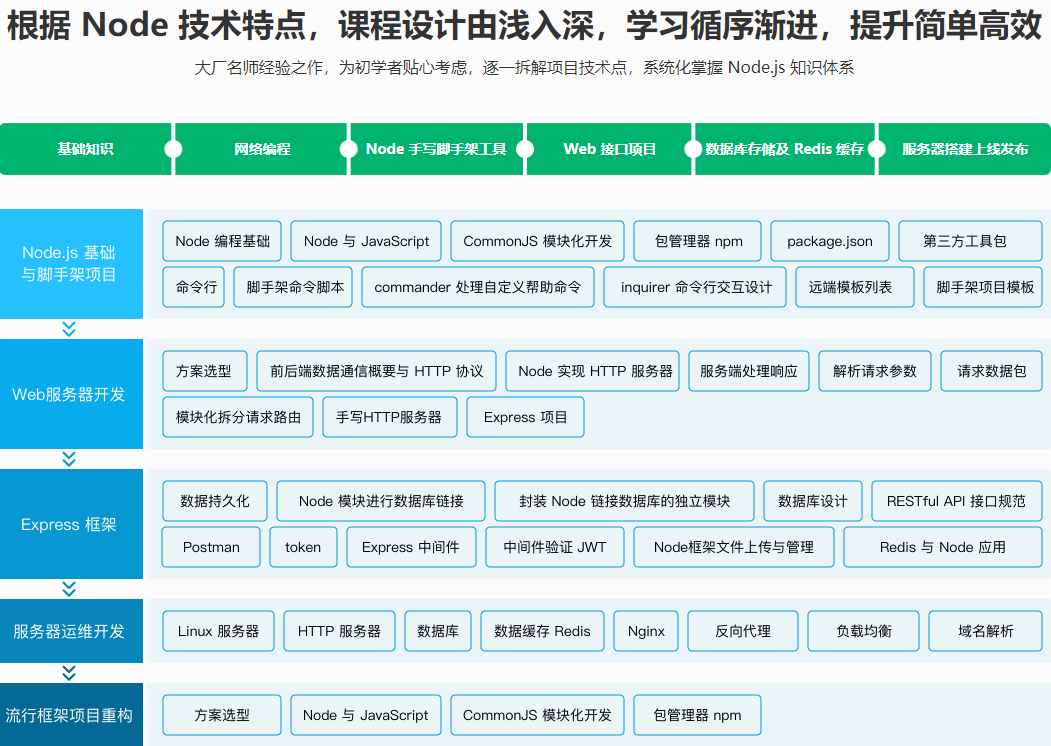
Task: Click 包管理器 npm tag in 流行框架项目重构 row
Action: click(x=698, y=715)
